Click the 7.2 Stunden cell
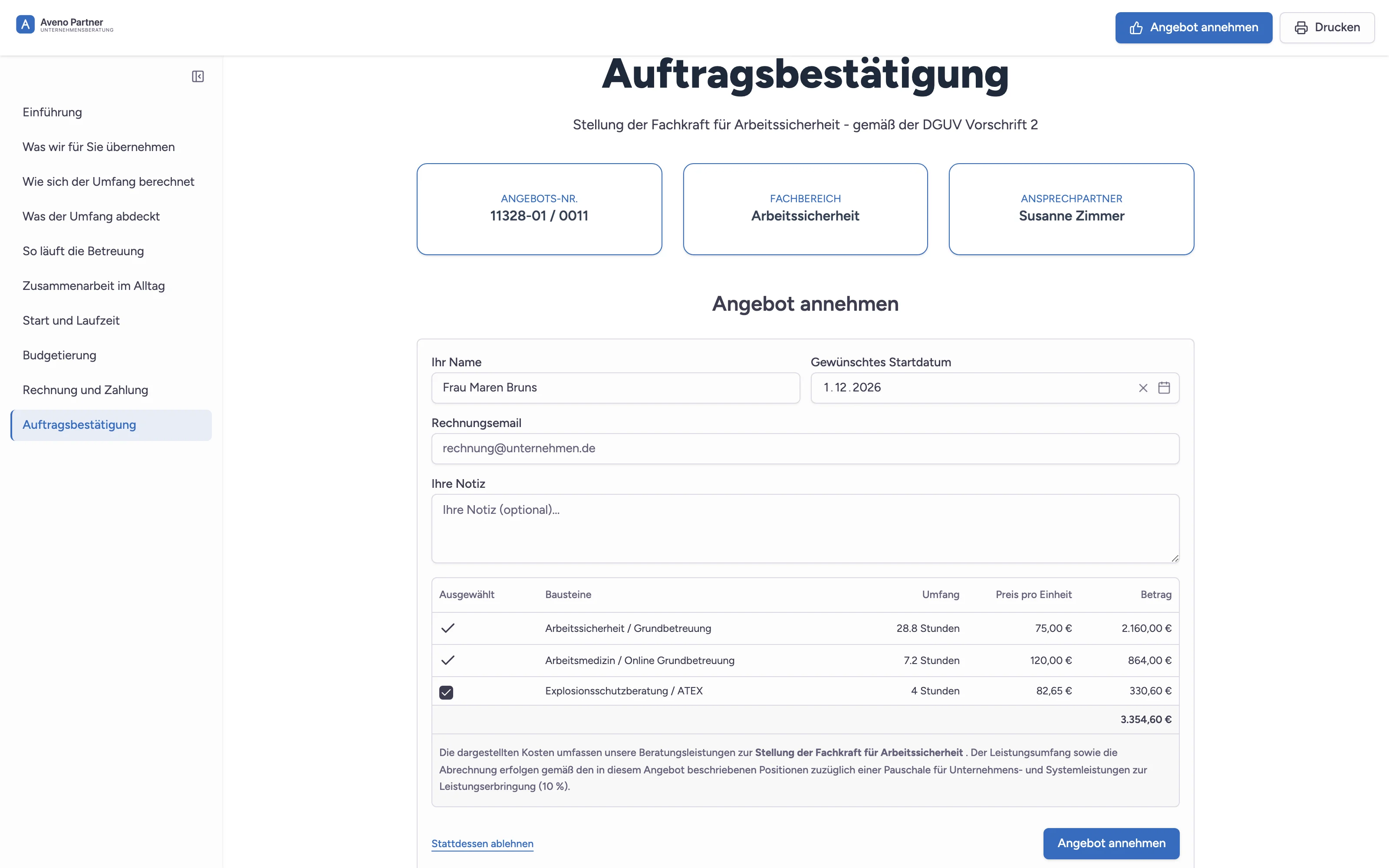The width and height of the screenshot is (1389, 868). (x=931, y=661)
